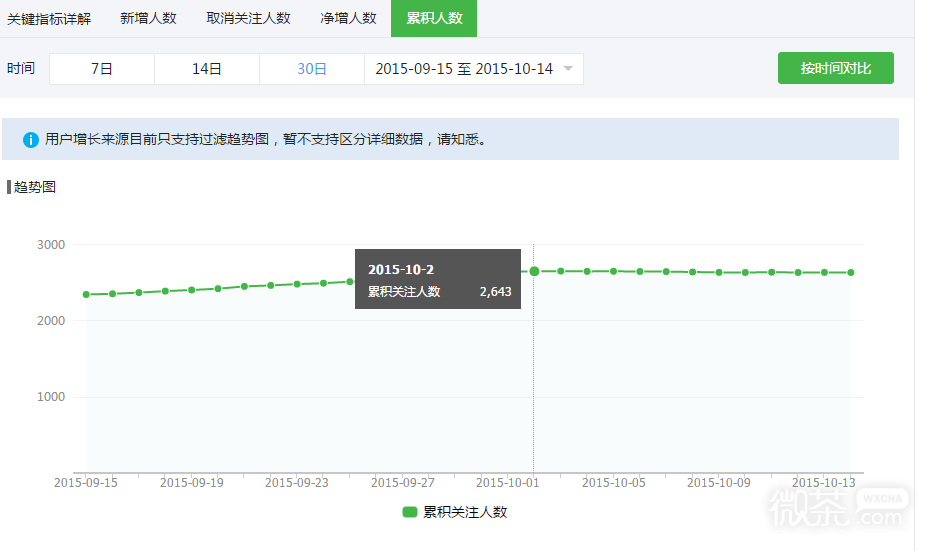Click the 2015-09-27 x-axis label
This screenshot has width=929, height=551.
click(x=403, y=483)
